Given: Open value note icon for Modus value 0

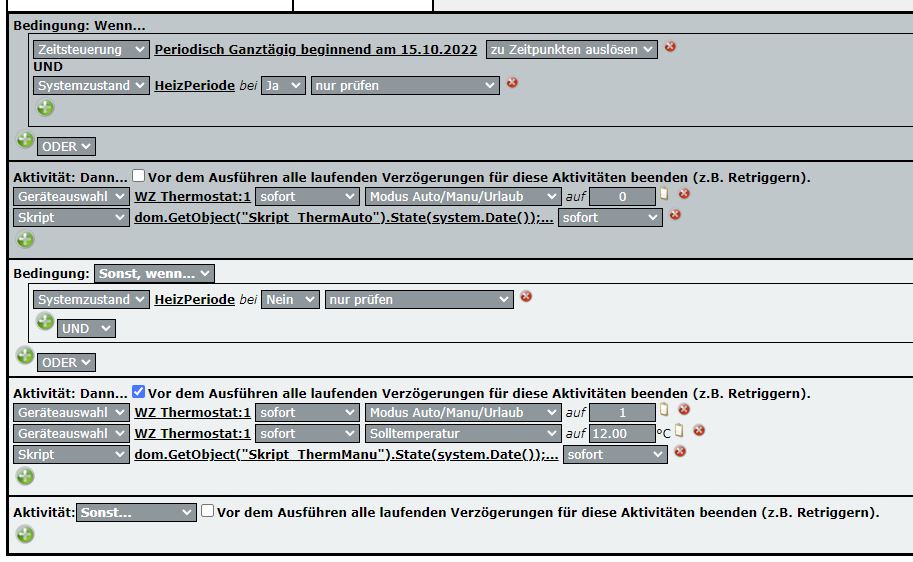Looking at the screenshot, I should [664, 194].
